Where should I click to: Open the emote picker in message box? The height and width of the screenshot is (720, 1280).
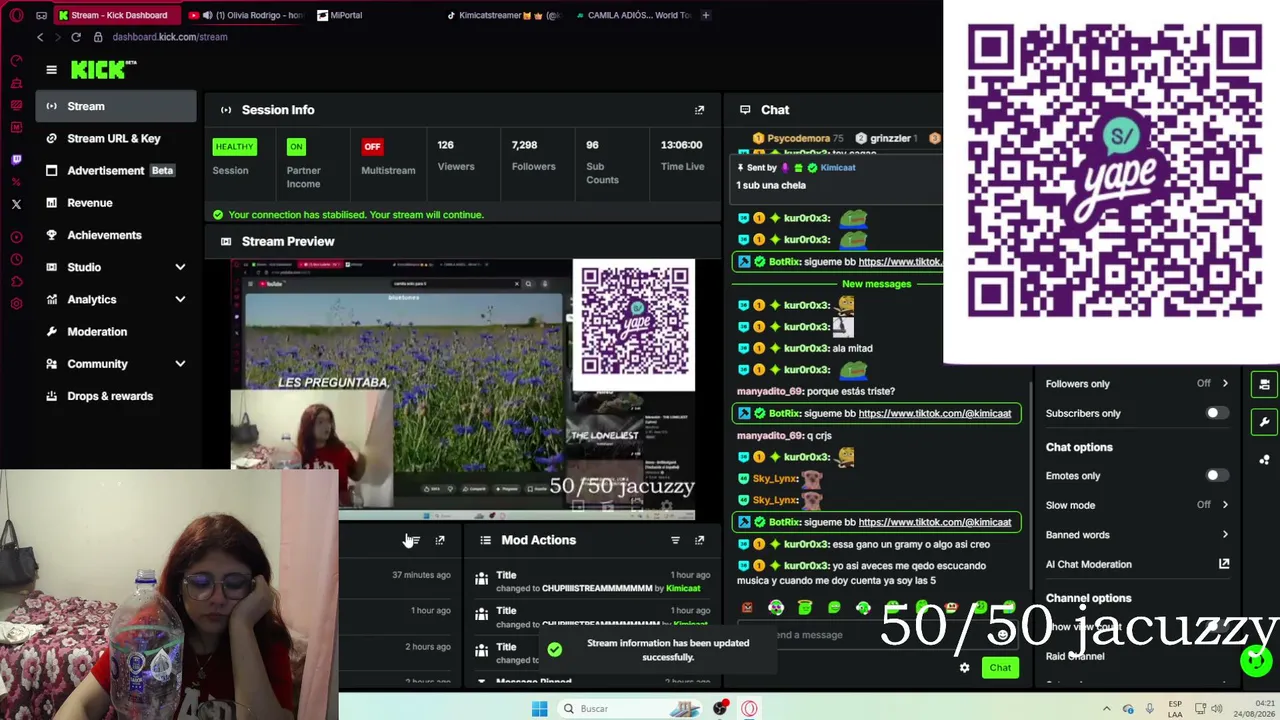point(1003,634)
